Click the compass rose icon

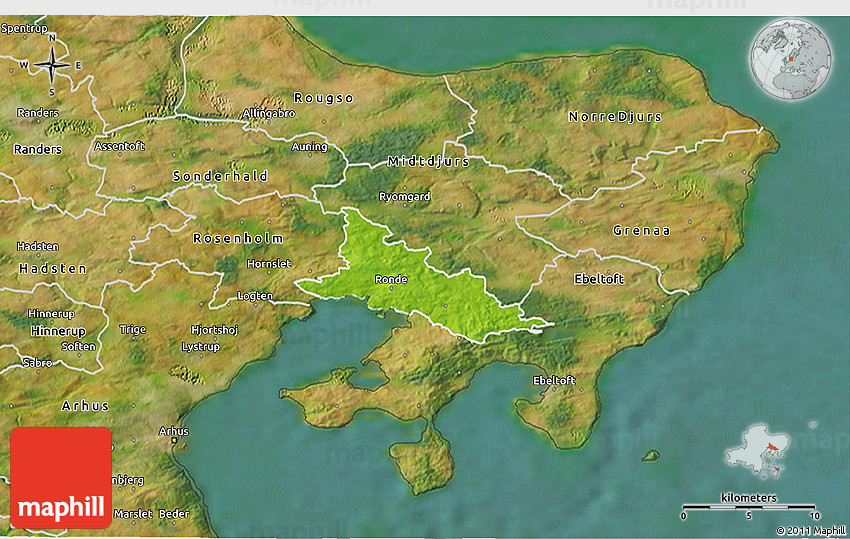[51, 66]
